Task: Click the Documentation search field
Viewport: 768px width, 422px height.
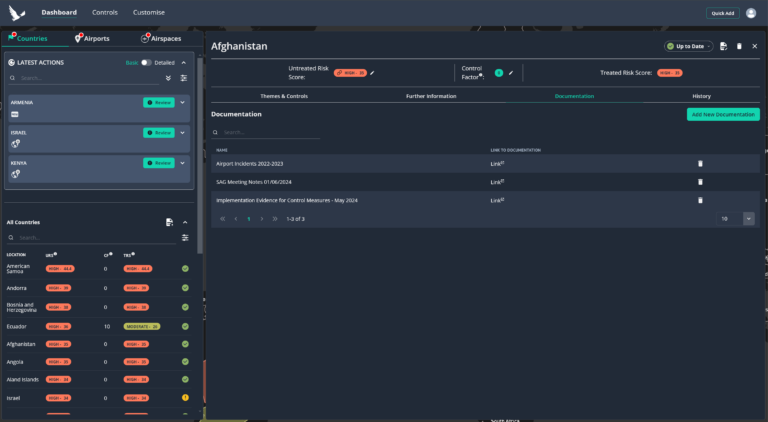Action: coord(265,132)
